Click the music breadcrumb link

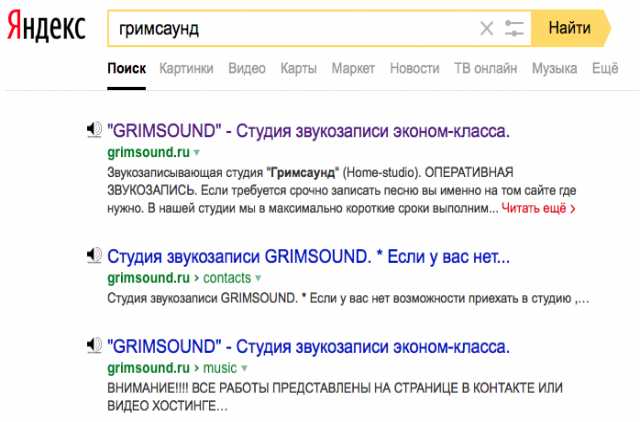coord(220,368)
